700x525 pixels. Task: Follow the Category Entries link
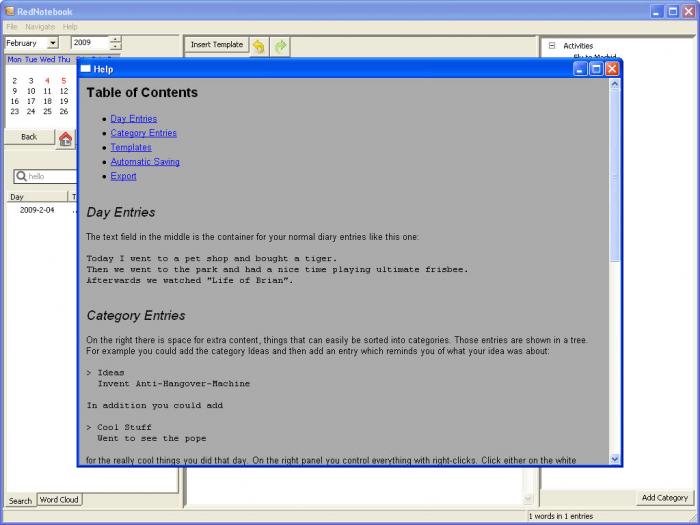(x=144, y=133)
